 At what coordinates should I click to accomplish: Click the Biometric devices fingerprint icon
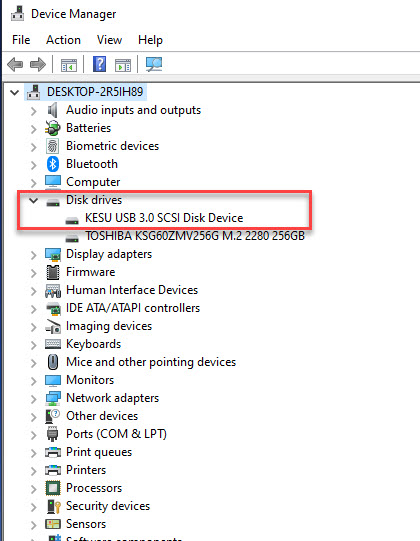52,146
